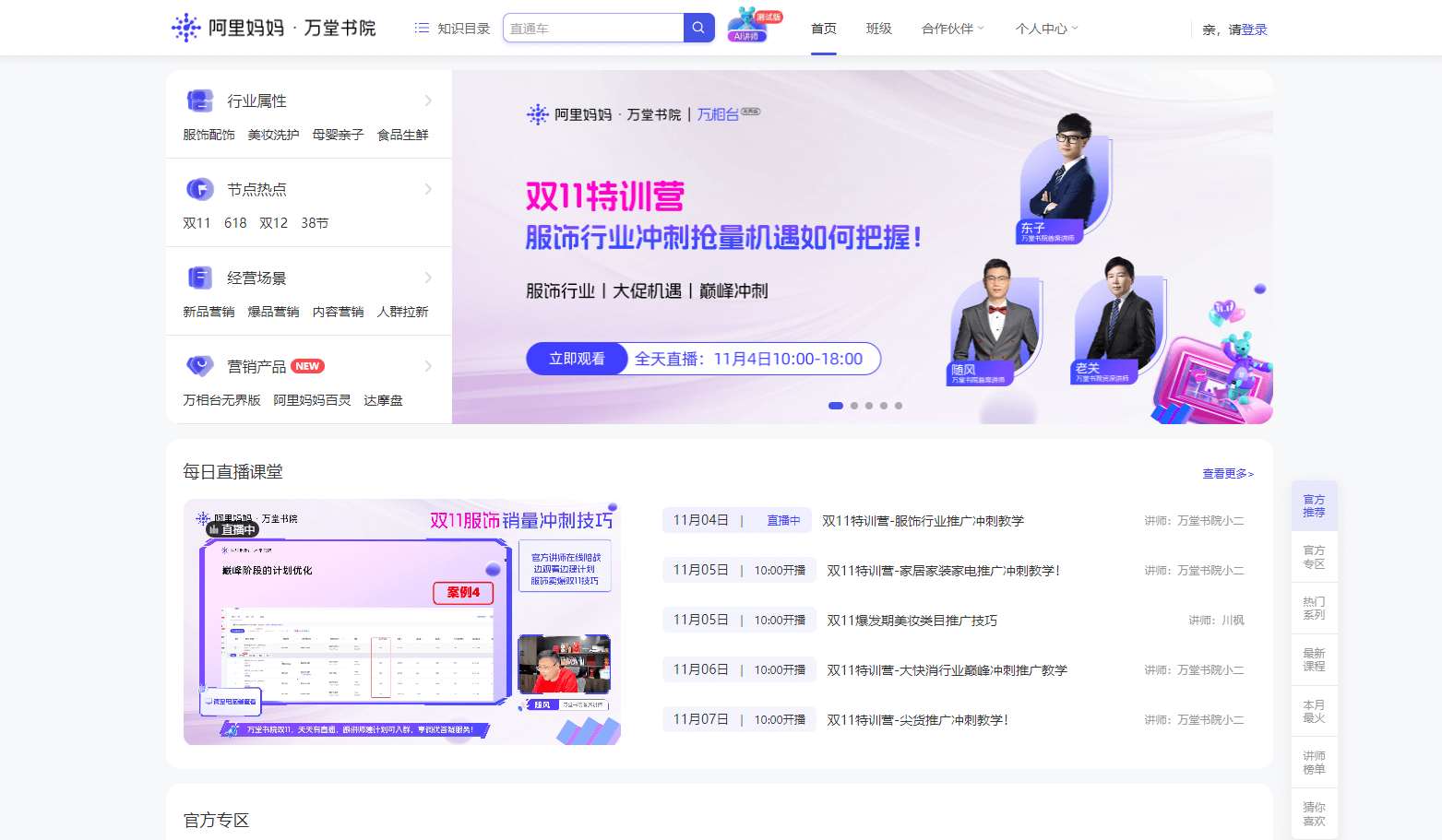Image resolution: width=1442 pixels, height=840 pixels.
Task: Expand the 行业属性 arrow
Action: point(428,101)
